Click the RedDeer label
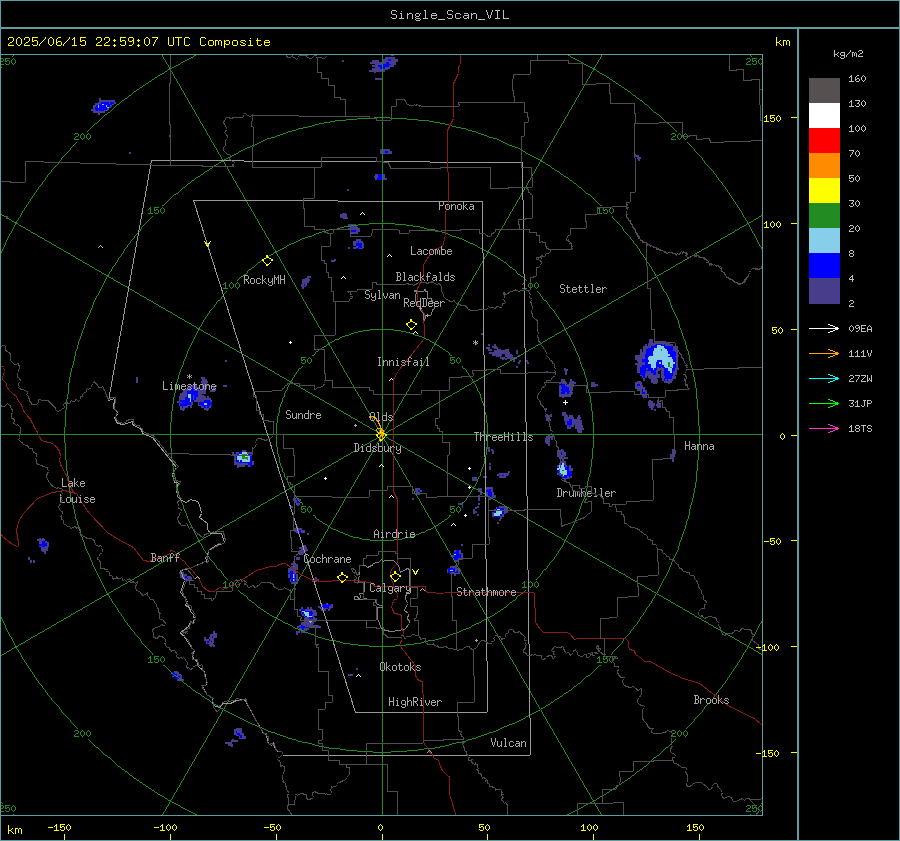900x841 pixels. (x=424, y=303)
